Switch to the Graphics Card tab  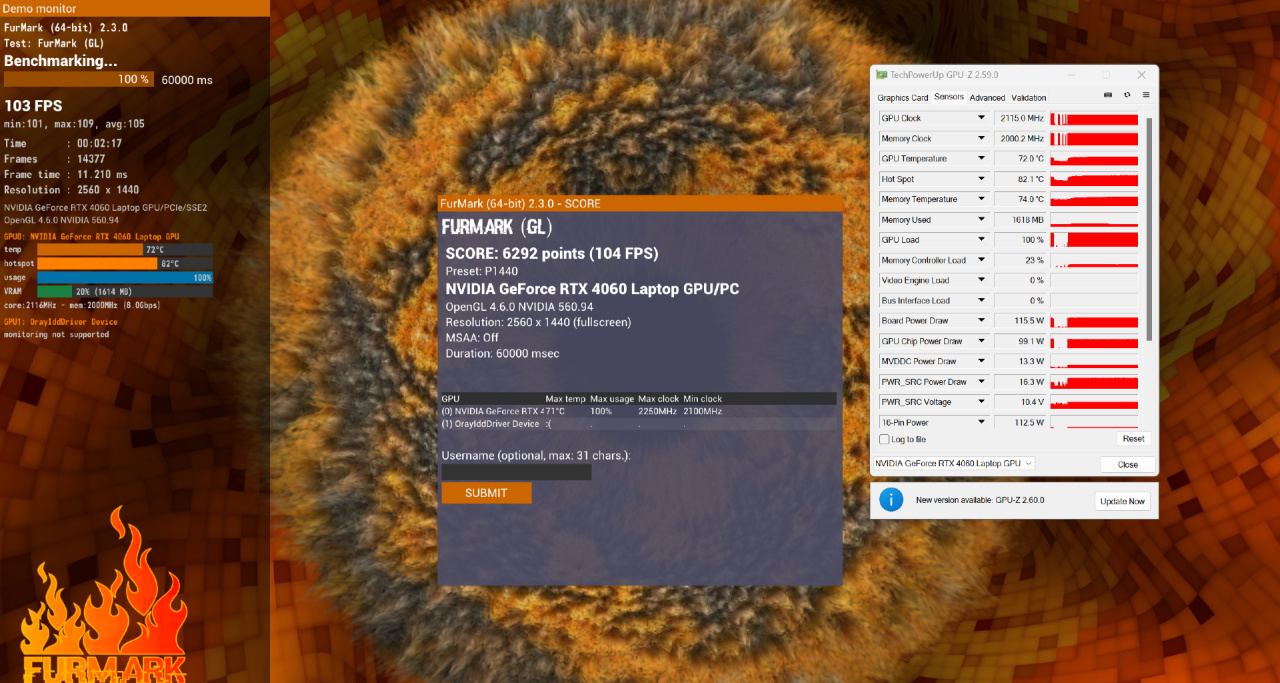click(x=902, y=98)
